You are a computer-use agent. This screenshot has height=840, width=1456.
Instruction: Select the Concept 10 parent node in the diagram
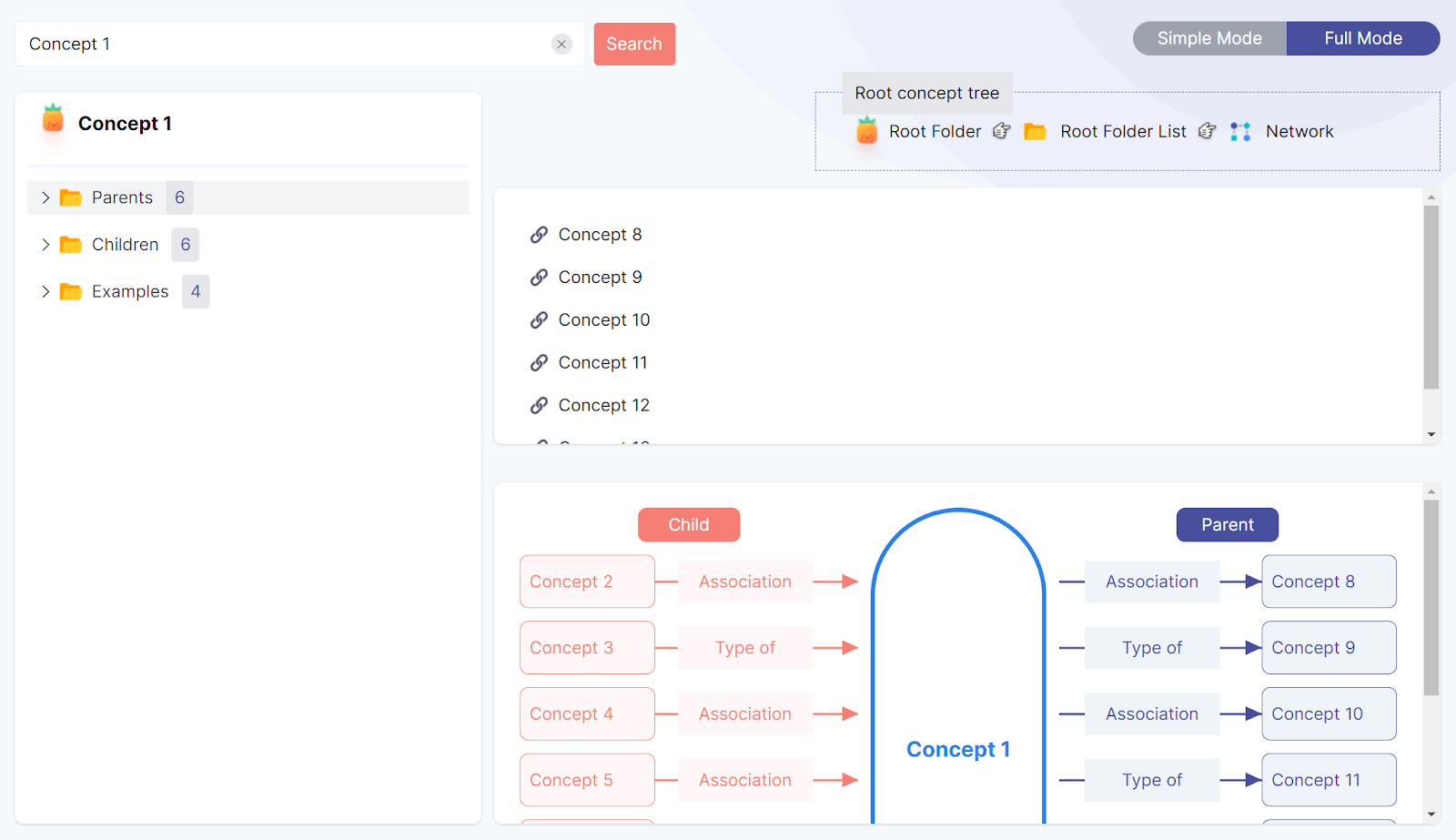[x=1329, y=714]
